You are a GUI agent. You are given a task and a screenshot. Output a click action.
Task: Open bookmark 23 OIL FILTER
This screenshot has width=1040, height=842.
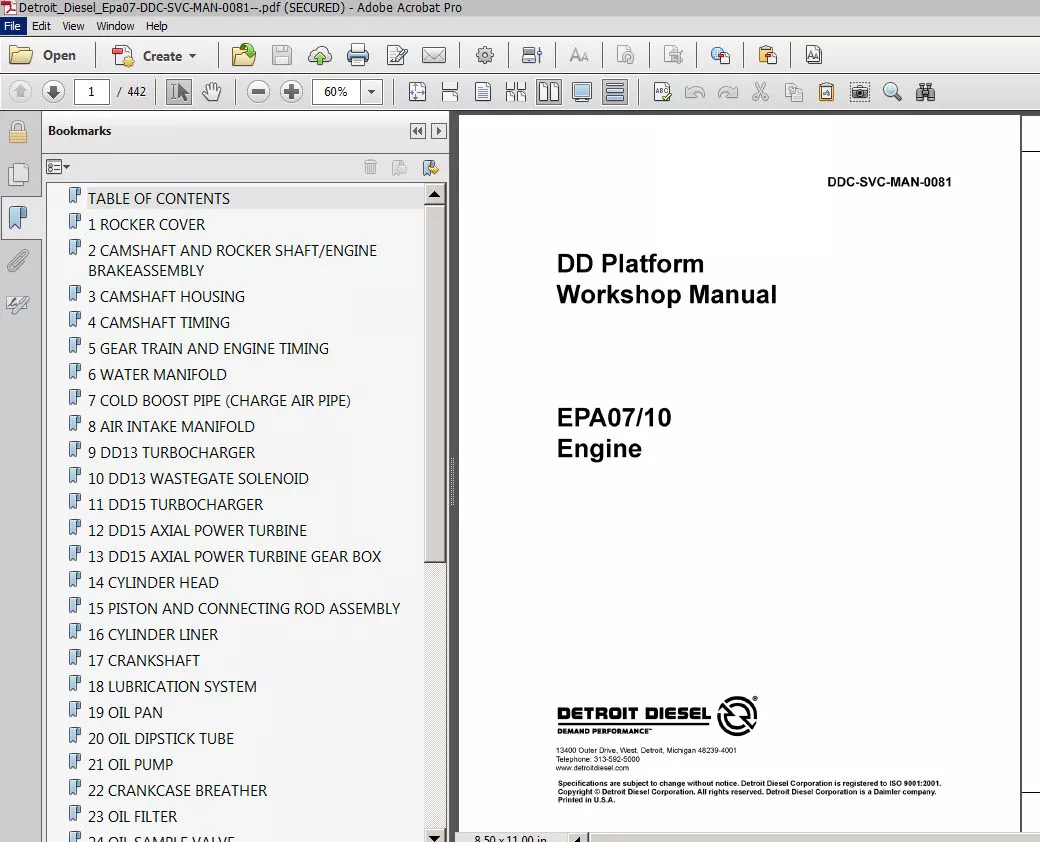(132, 817)
